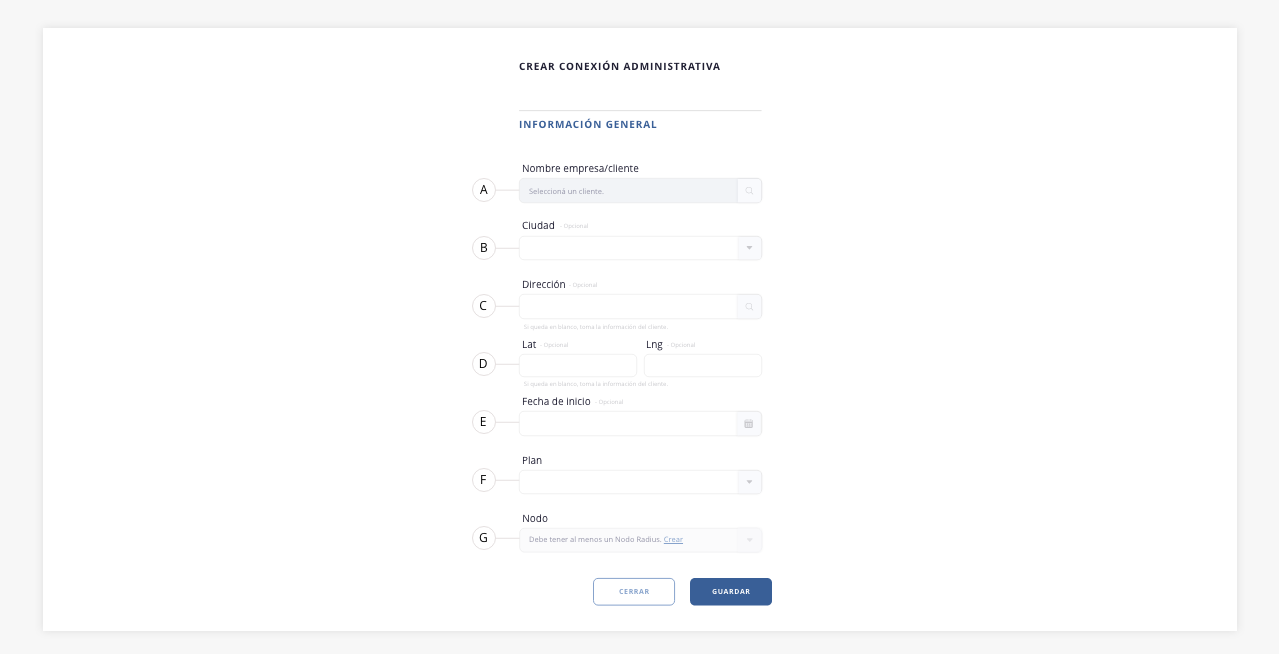Open the calendar icon for Fecha de inicio

pyautogui.click(x=749, y=424)
